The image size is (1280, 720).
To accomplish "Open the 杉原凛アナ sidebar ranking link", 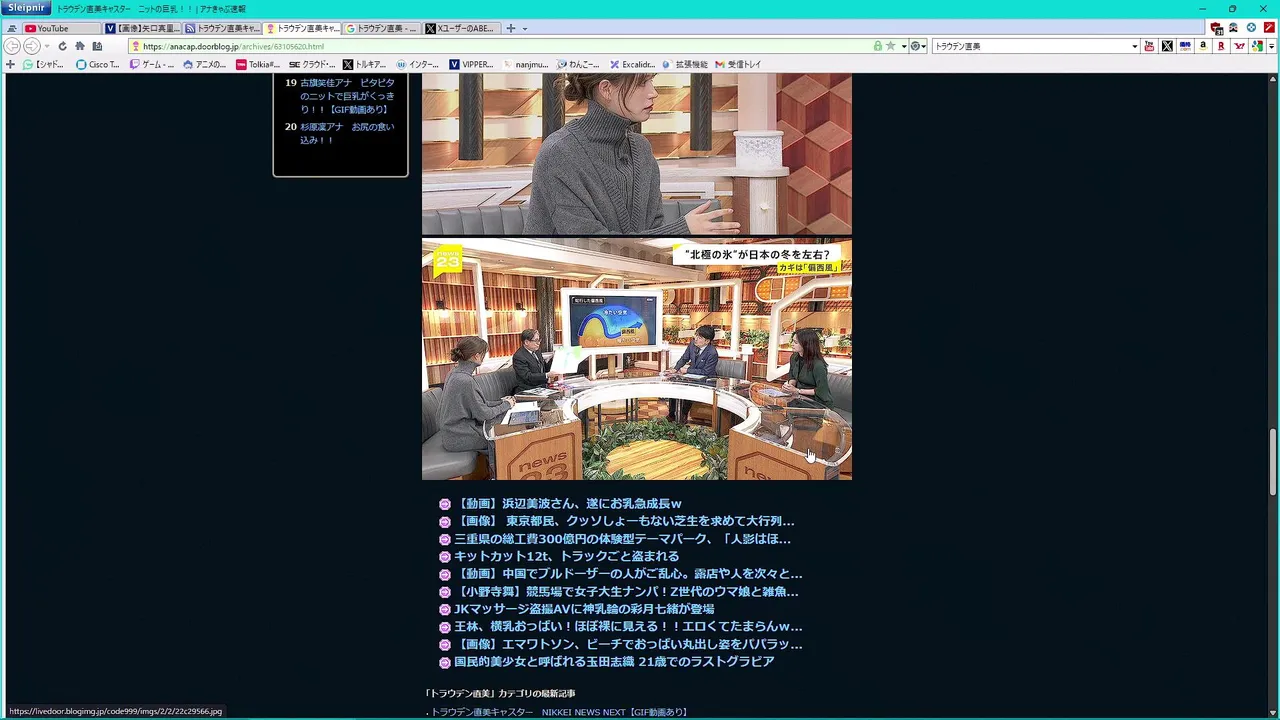I will [347, 133].
